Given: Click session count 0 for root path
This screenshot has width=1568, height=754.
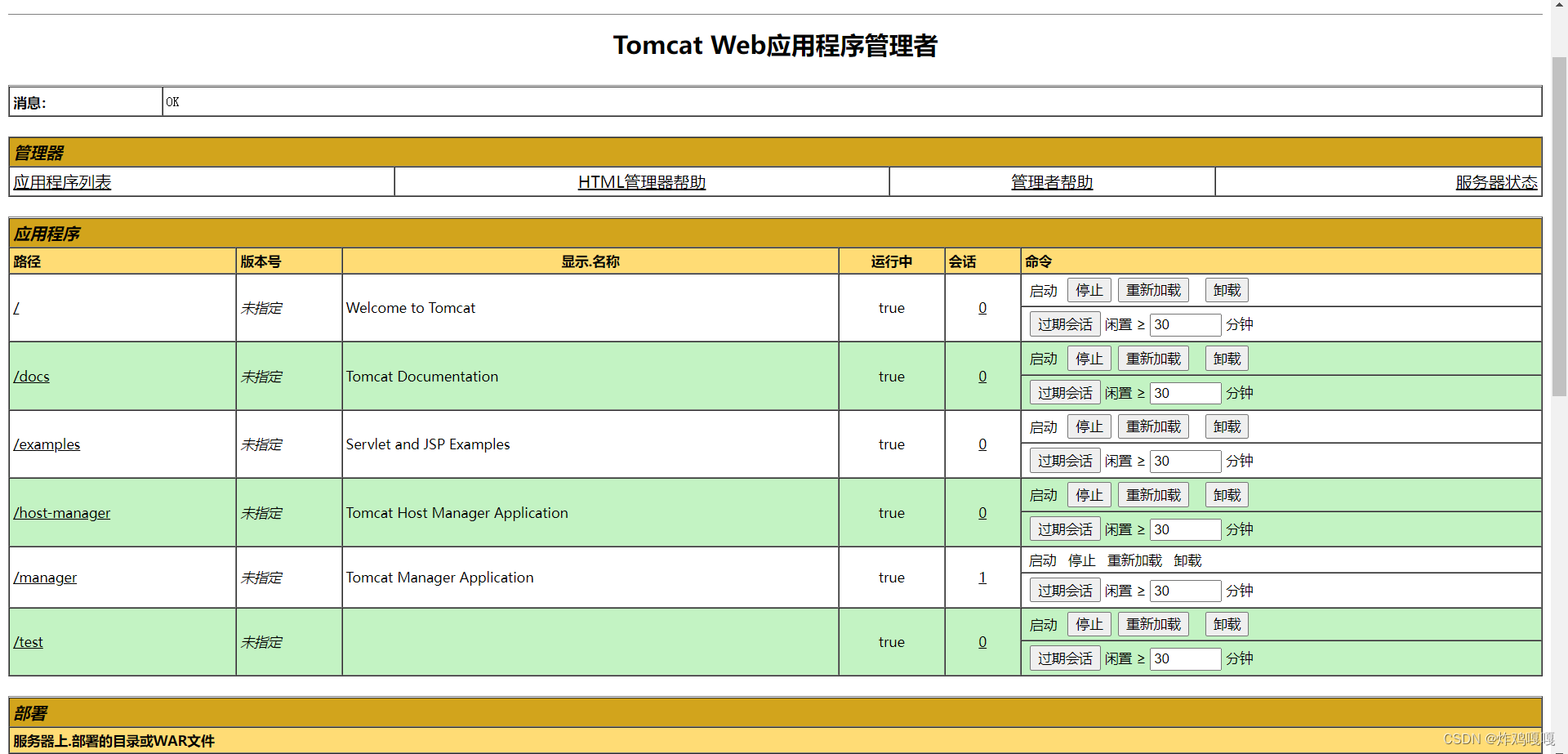Looking at the screenshot, I should click(982, 308).
